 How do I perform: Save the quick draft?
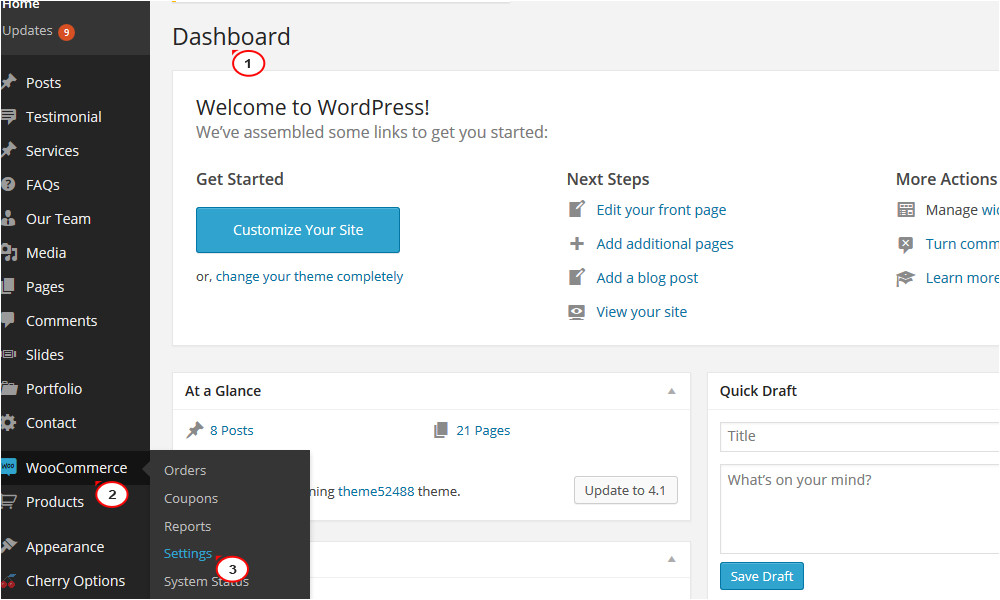pos(761,576)
